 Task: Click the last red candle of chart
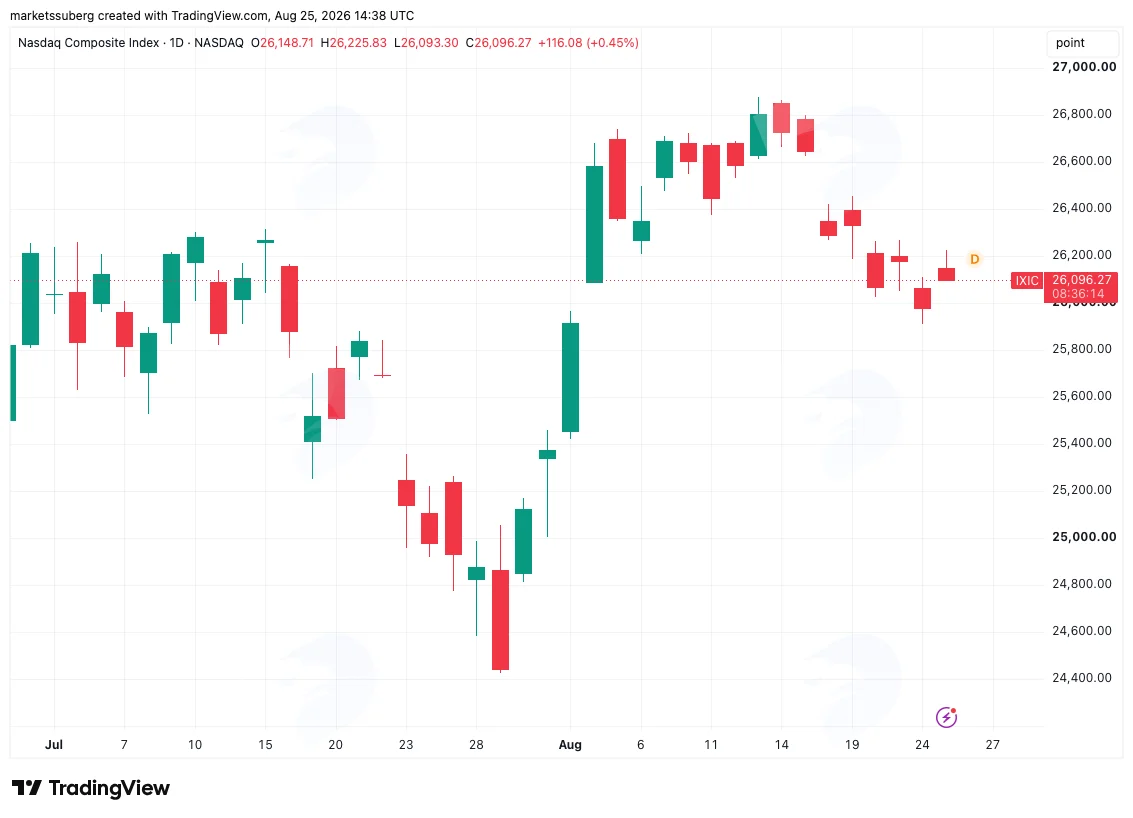click(946, 274)
